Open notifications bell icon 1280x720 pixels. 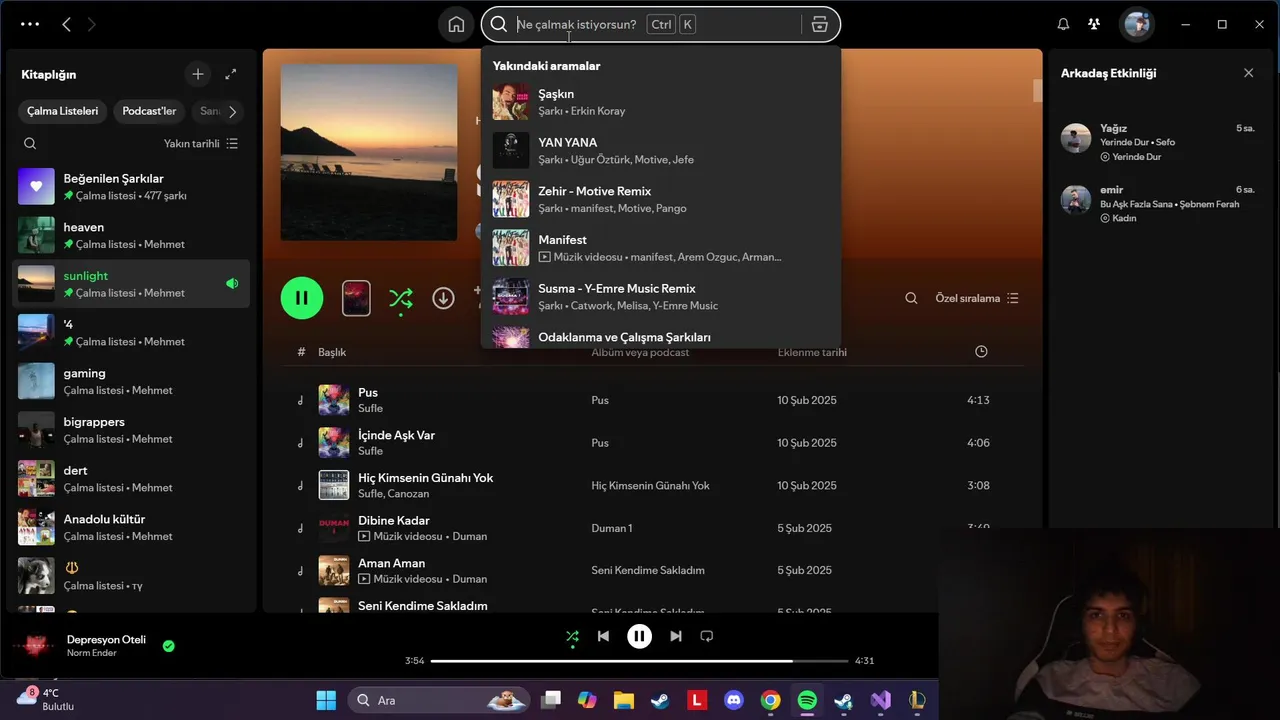[x=1063, y=24]
